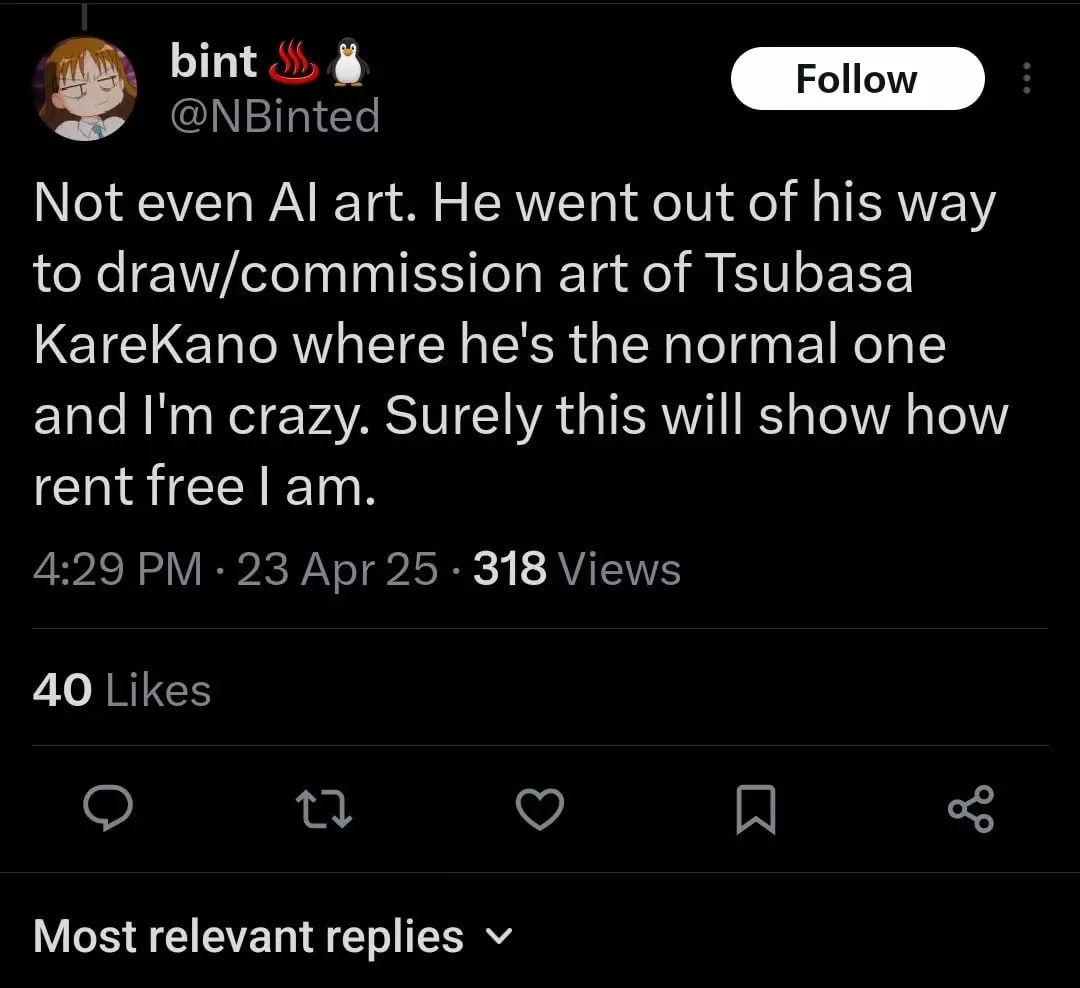Click the penguin emoji beside the name
Screen dimensions: 1080x988
(x=349, y=62)
